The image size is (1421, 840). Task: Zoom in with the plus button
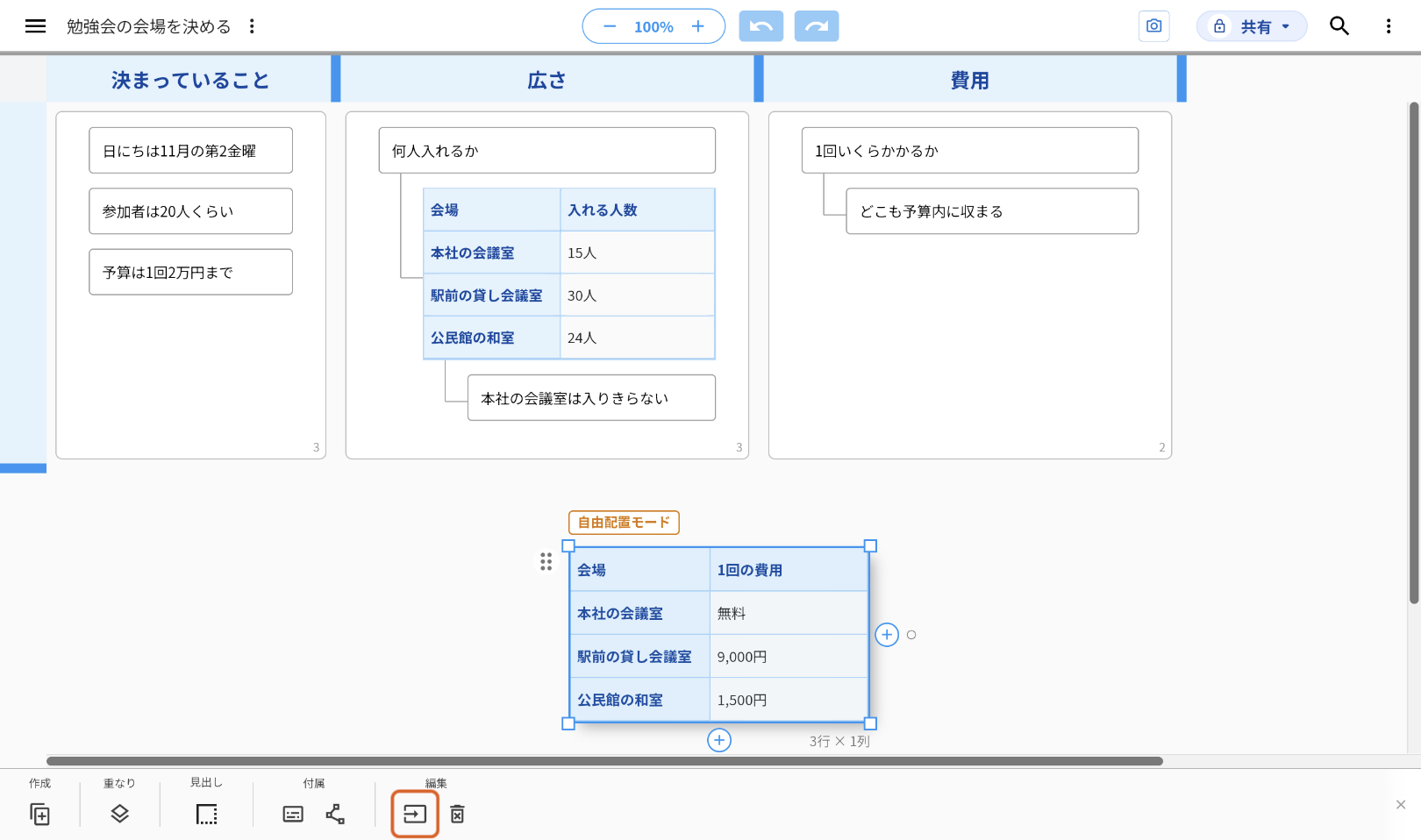pyautogui.click(x=698, y=26)
